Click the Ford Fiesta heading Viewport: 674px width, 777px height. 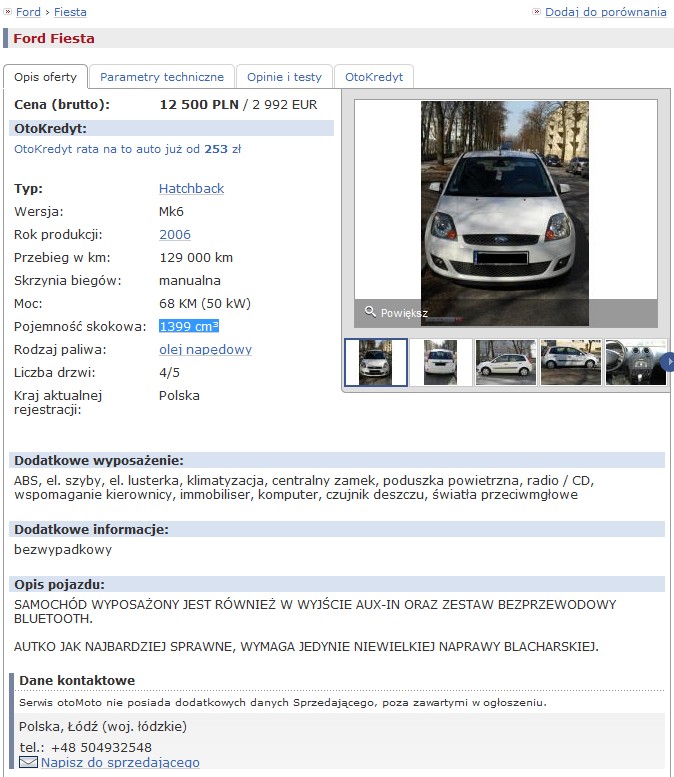pyautogui.click(x=54, y=39)
